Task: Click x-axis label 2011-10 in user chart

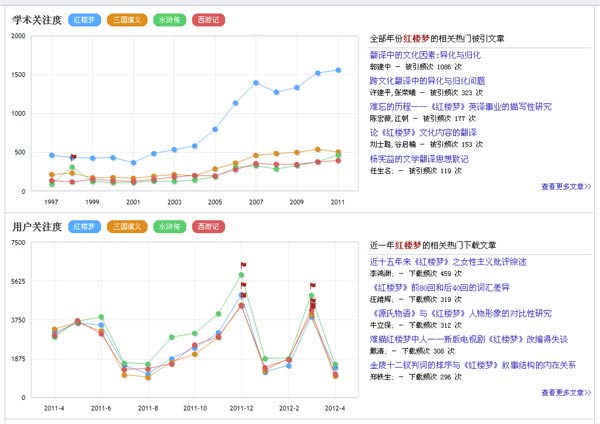Action: click(195, 408)
